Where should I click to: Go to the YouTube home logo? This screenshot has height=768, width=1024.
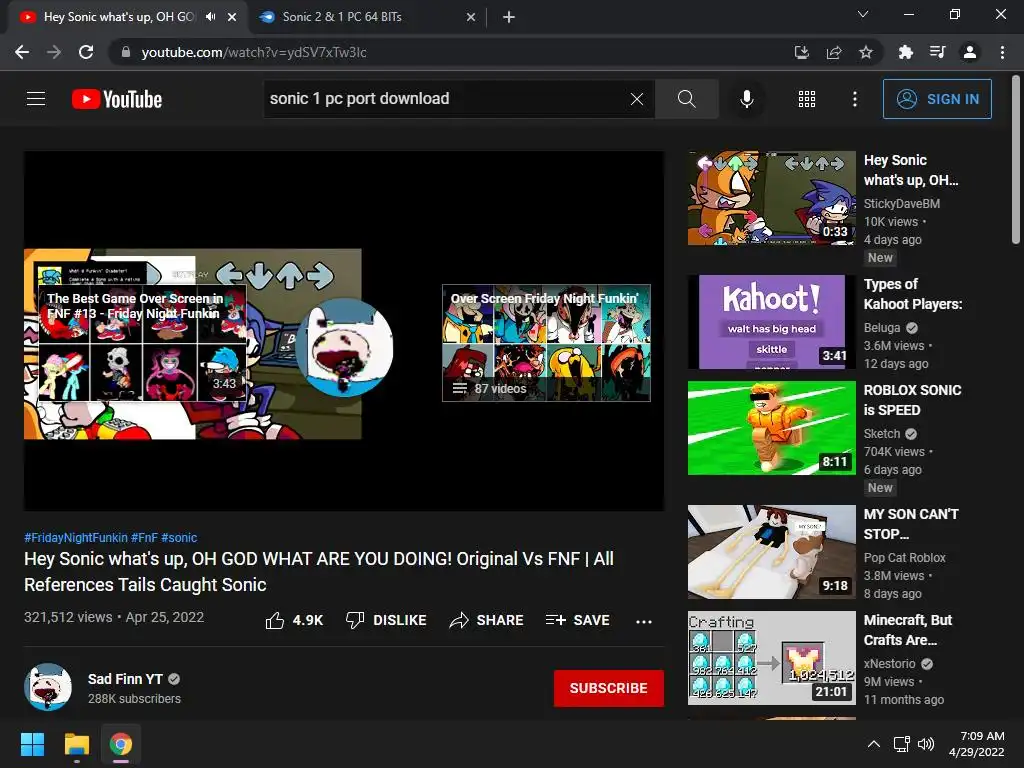coord(117,99)
